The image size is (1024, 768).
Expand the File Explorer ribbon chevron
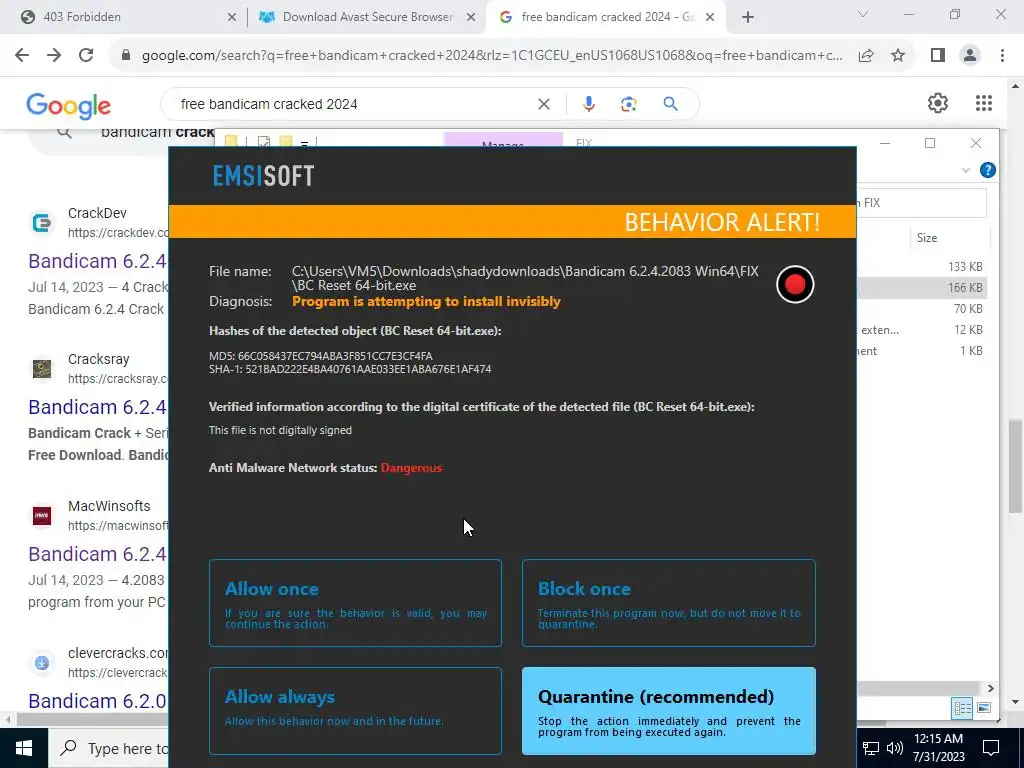tap(966, 170)
